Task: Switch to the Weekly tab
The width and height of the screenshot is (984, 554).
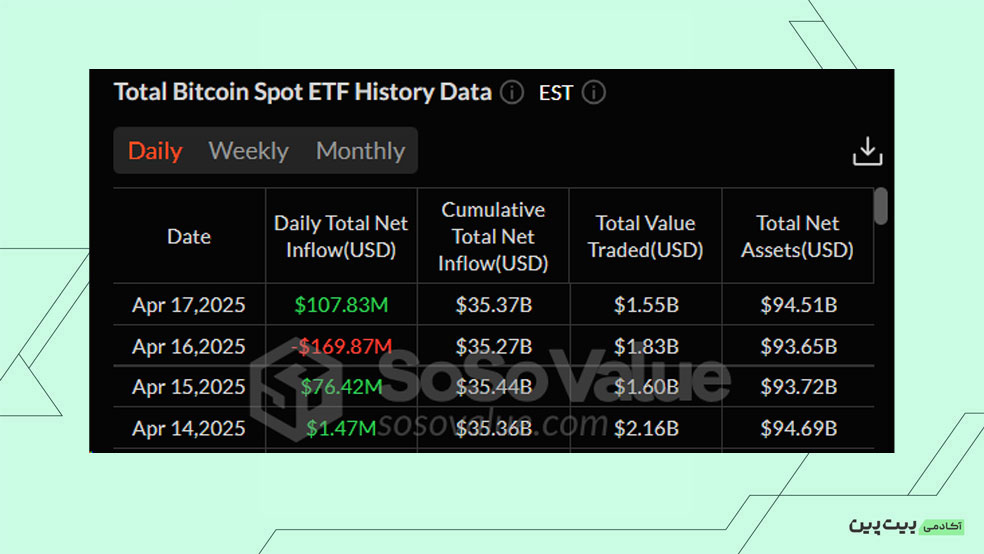Action: point(248,151)
